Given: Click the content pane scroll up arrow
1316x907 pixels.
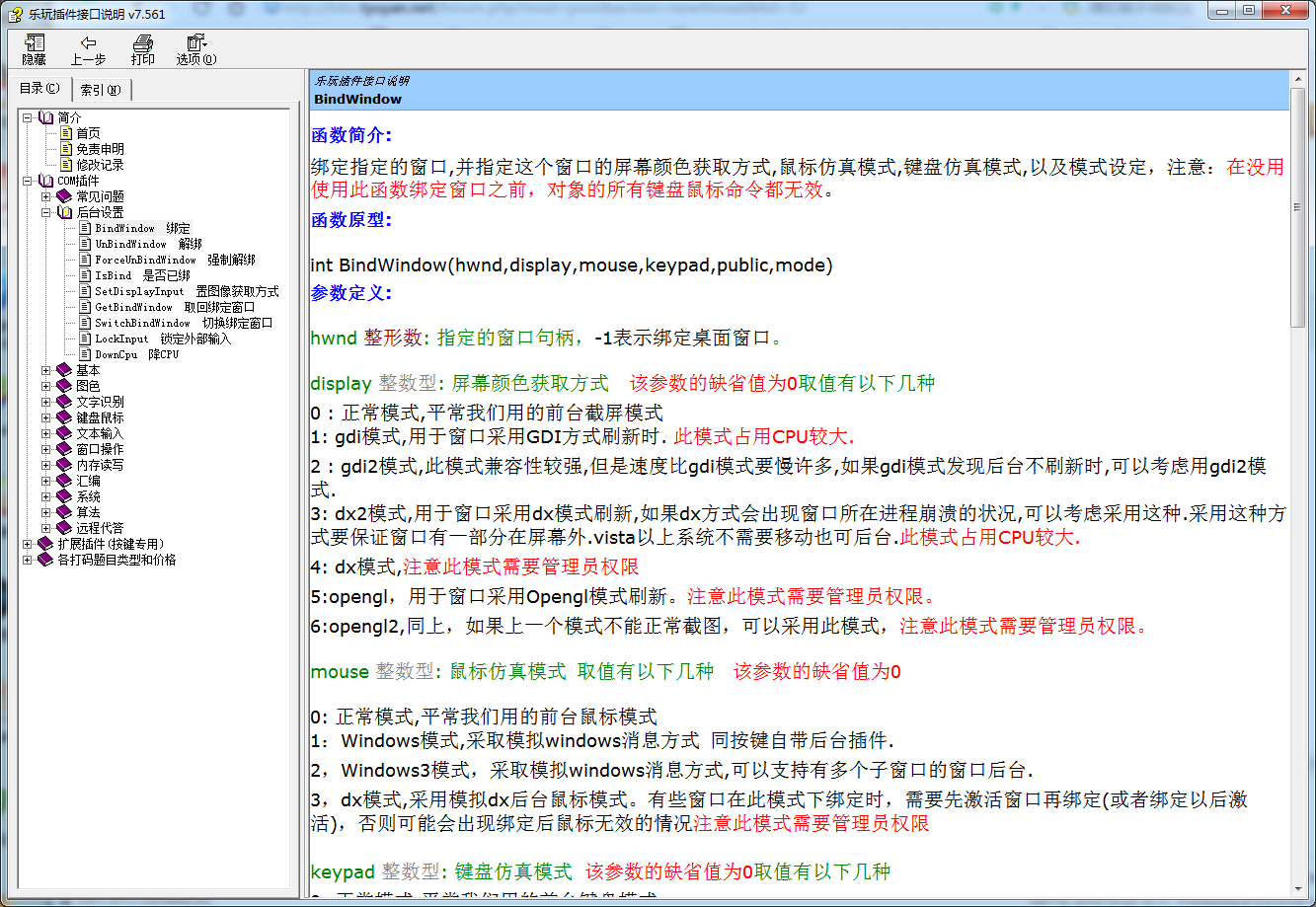Looking at the screenshot, I should click(x=1298, y=80).
